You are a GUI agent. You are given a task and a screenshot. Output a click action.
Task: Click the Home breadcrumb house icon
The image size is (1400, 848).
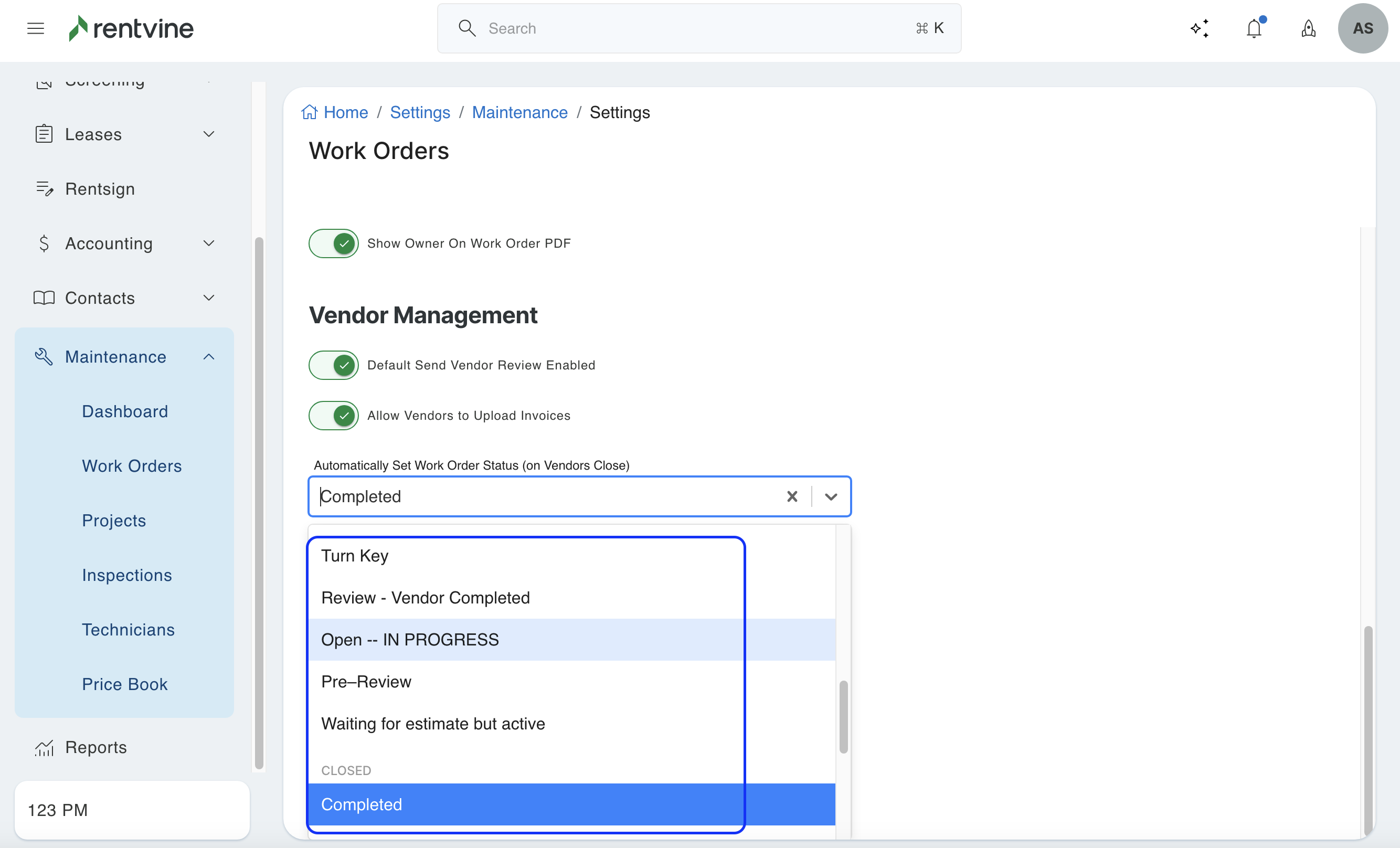click(309, 112)
